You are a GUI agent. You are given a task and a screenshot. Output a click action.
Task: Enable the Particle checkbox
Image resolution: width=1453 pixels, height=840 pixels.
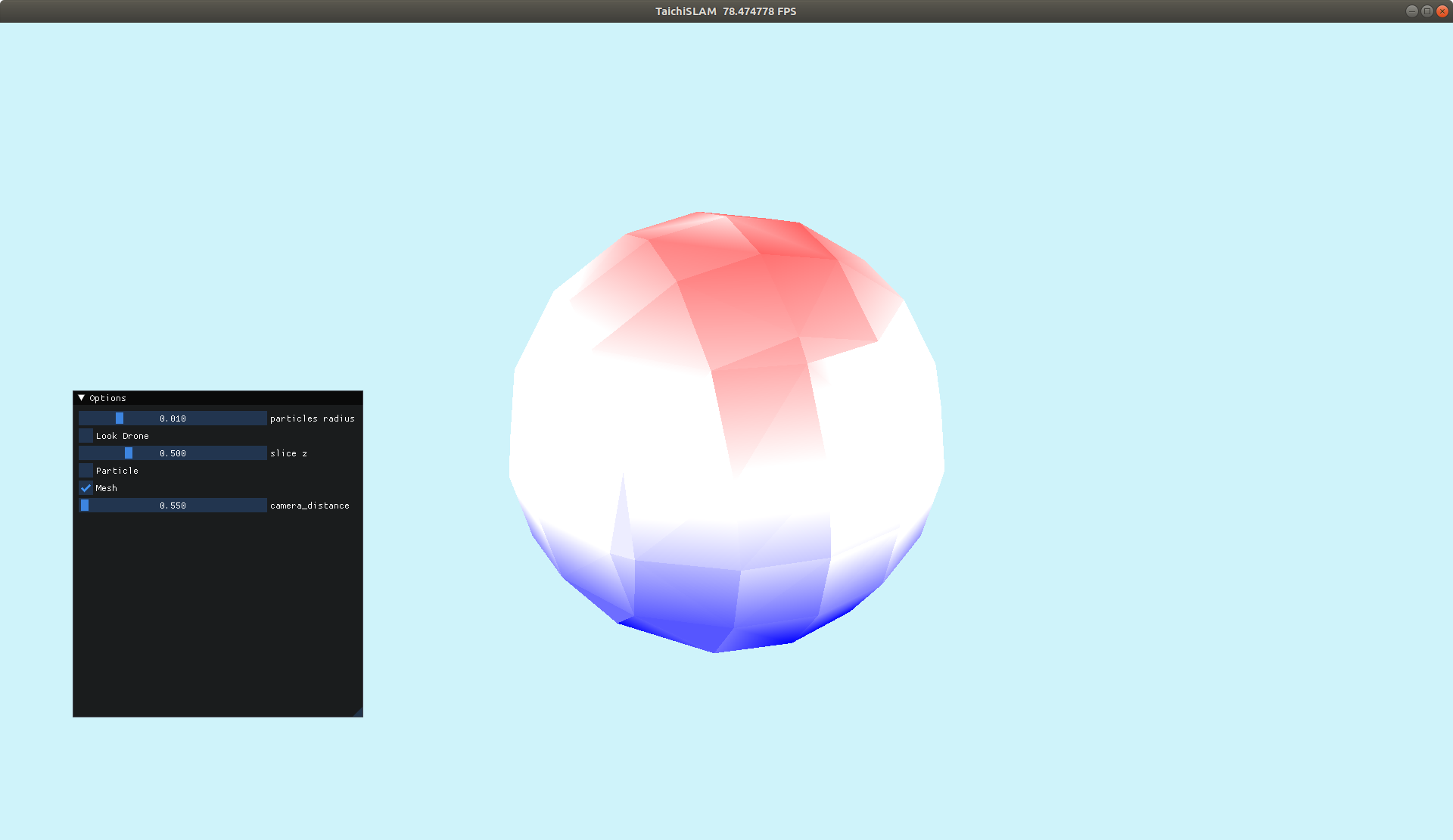[86, 470]
